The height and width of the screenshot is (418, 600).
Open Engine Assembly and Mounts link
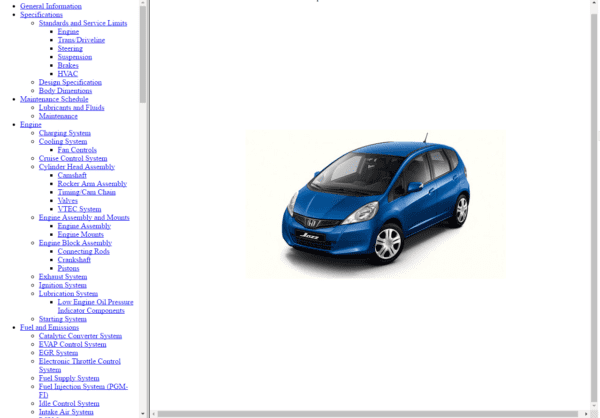84,217
